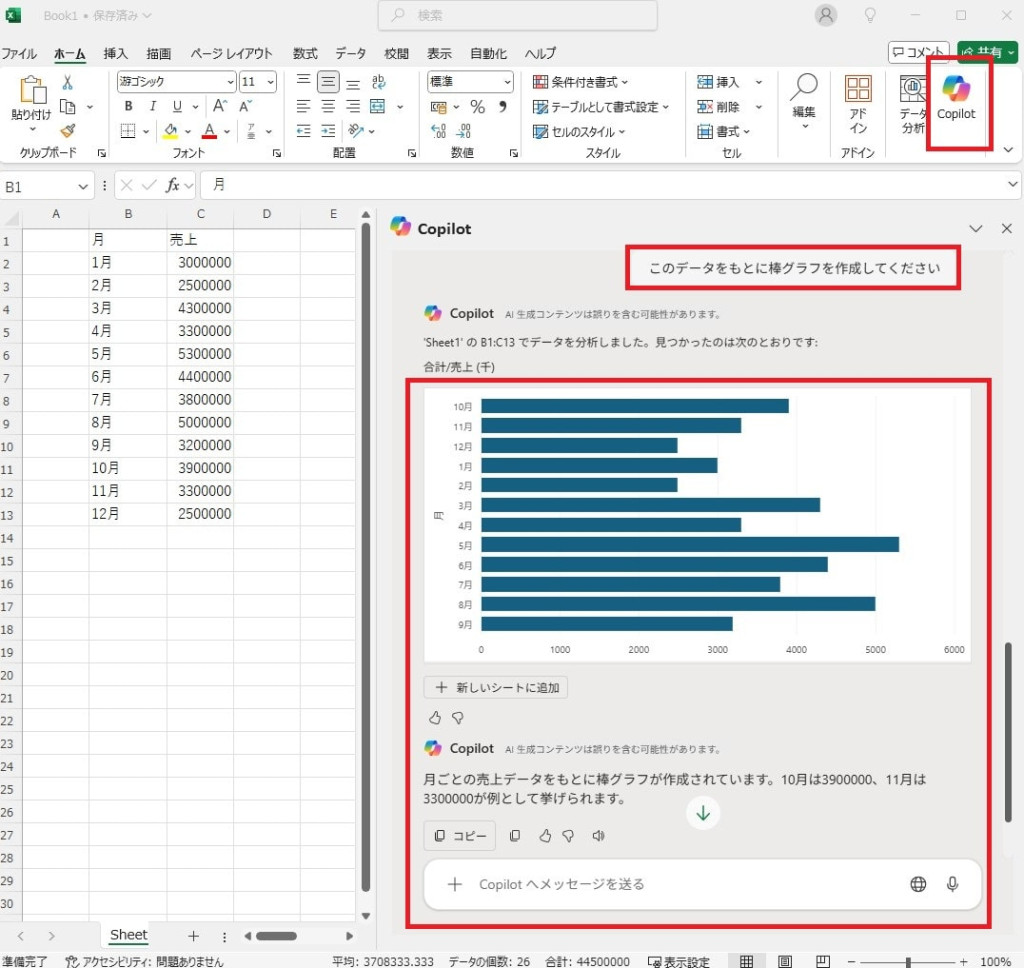
Task: Decrease the font size
Action: [246, 106]
